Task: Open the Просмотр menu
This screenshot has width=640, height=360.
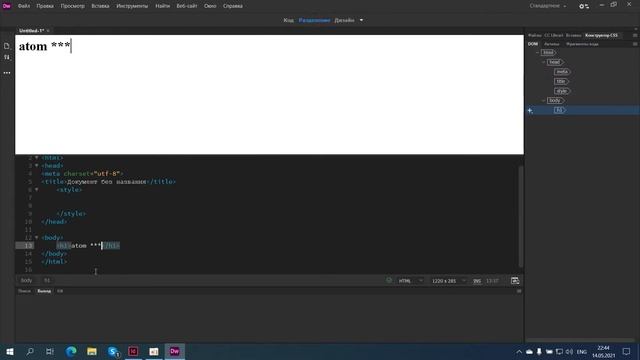Action: coord(73,6)
